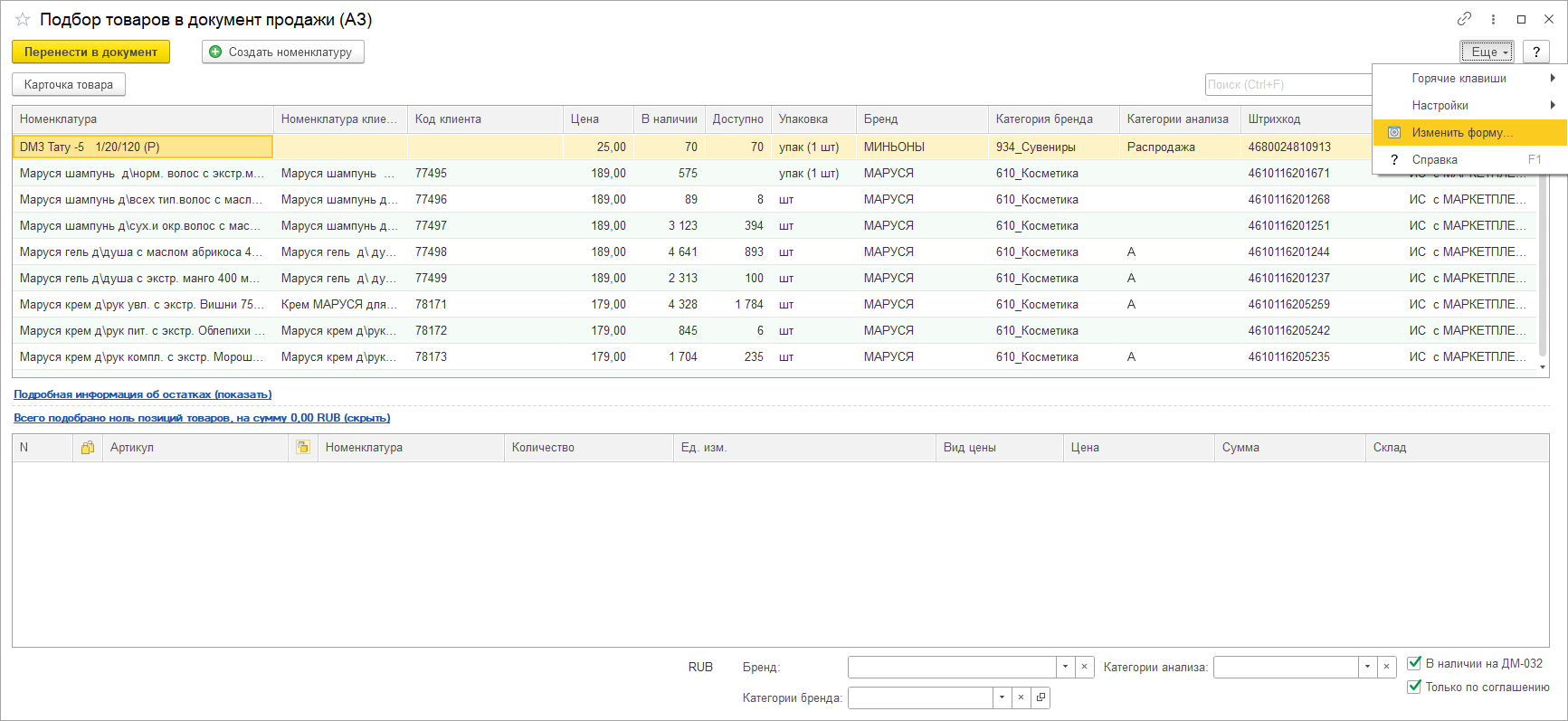Expand the Бренд dropdown list
The width and height of the screenshot is (1568, 721).
coord(1065,667)
